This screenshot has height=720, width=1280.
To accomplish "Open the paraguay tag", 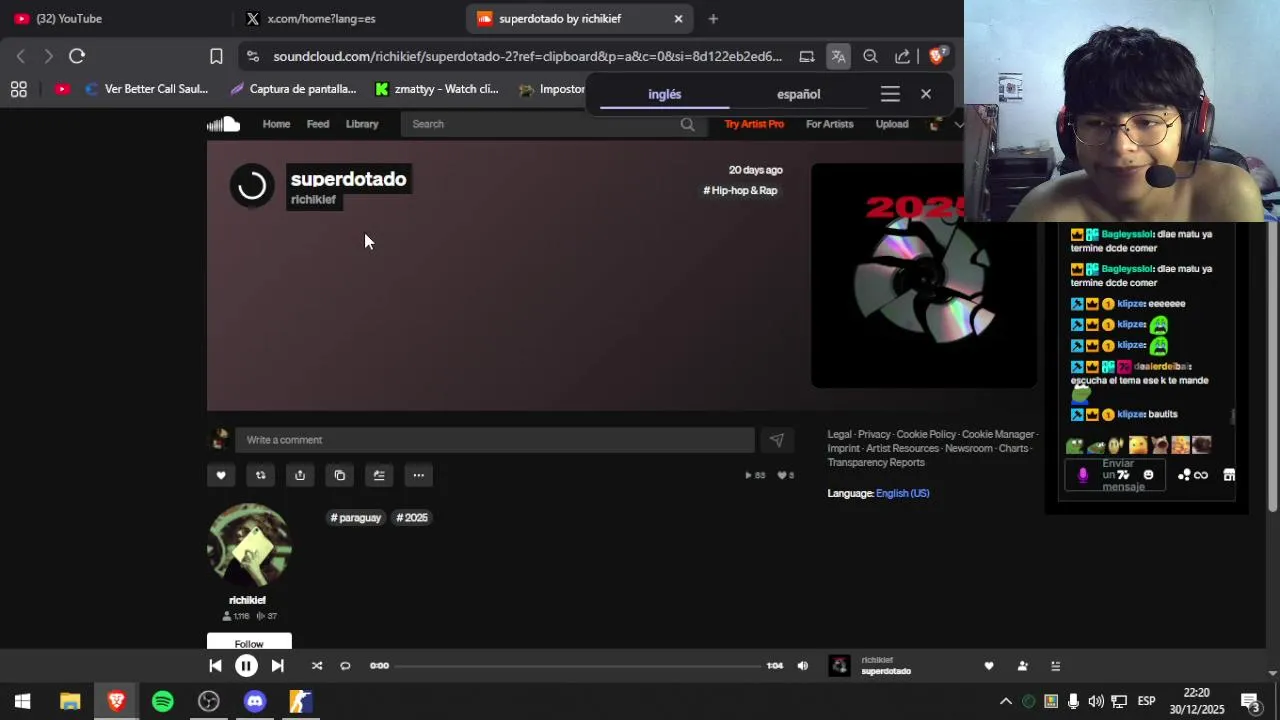I will pyautogui.click(x=356, y=518).
